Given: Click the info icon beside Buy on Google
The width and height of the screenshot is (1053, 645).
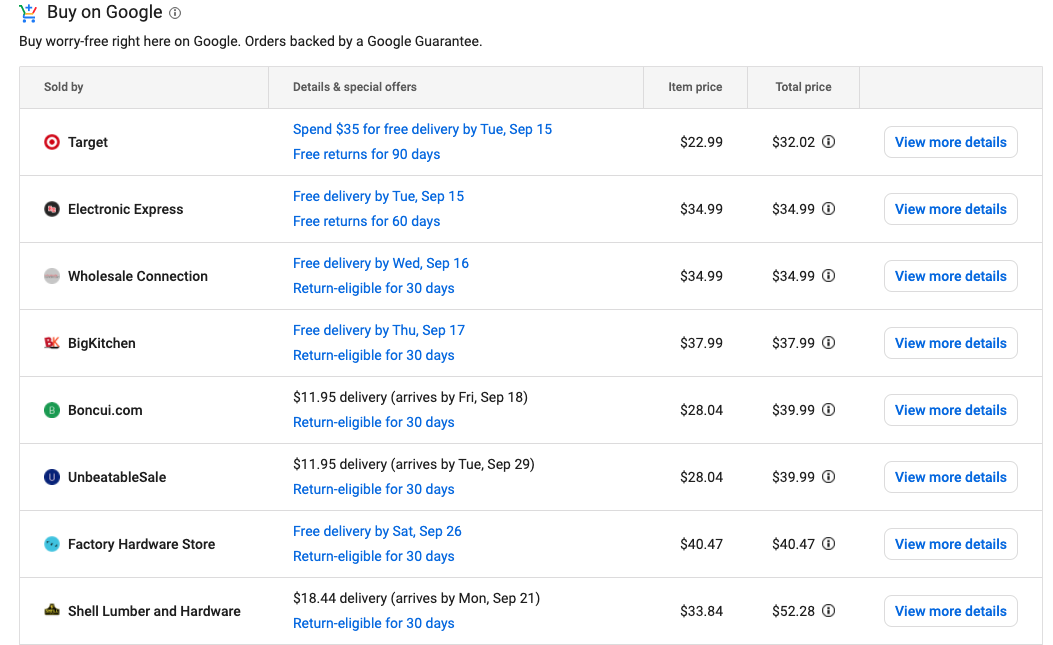Looking at the screenshot, I should (x=175, y=13).
